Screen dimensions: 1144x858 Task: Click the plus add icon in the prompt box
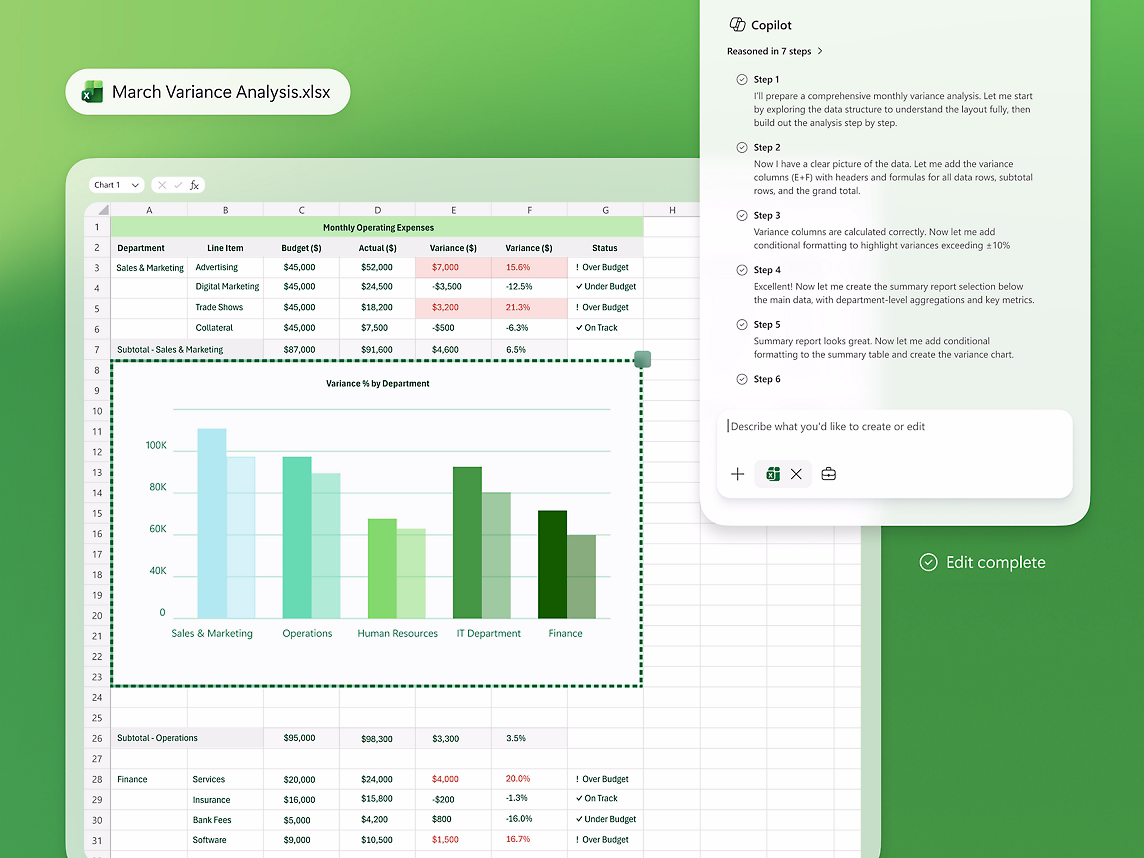[x=738, y=474]
